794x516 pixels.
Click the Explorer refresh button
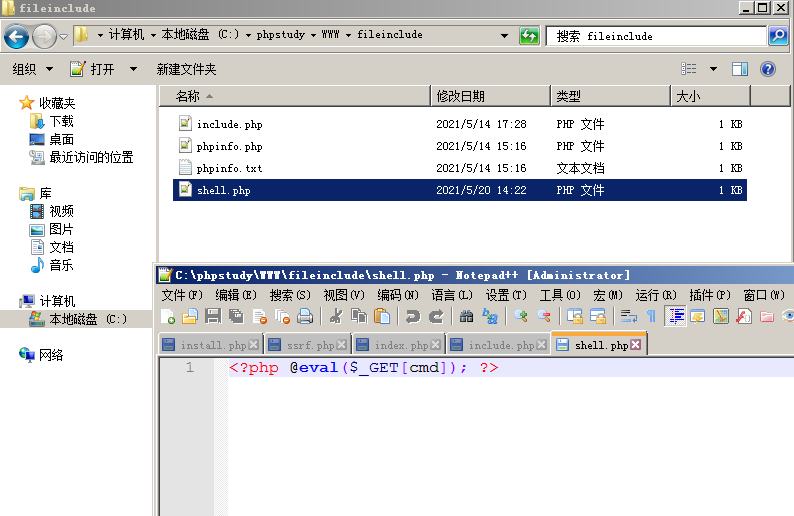coord(529,36)
